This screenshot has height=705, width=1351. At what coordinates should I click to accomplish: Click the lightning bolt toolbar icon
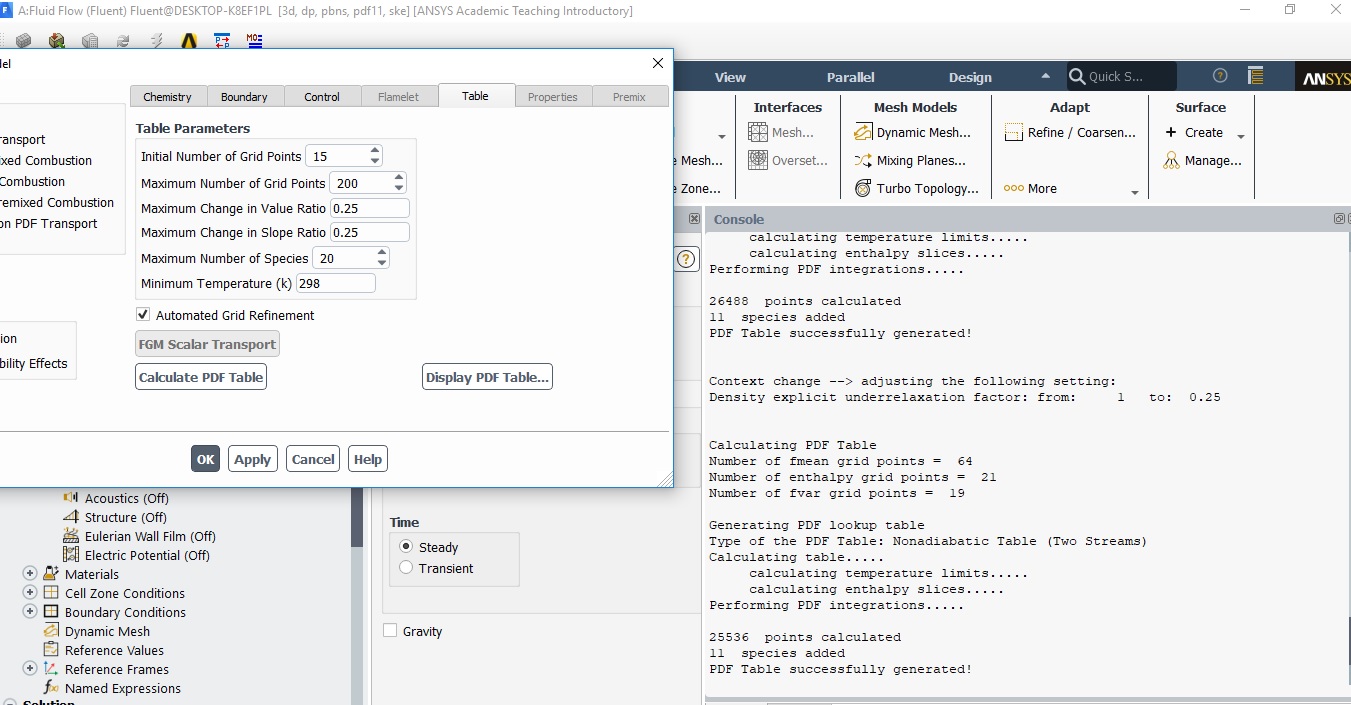coord(156,41)
